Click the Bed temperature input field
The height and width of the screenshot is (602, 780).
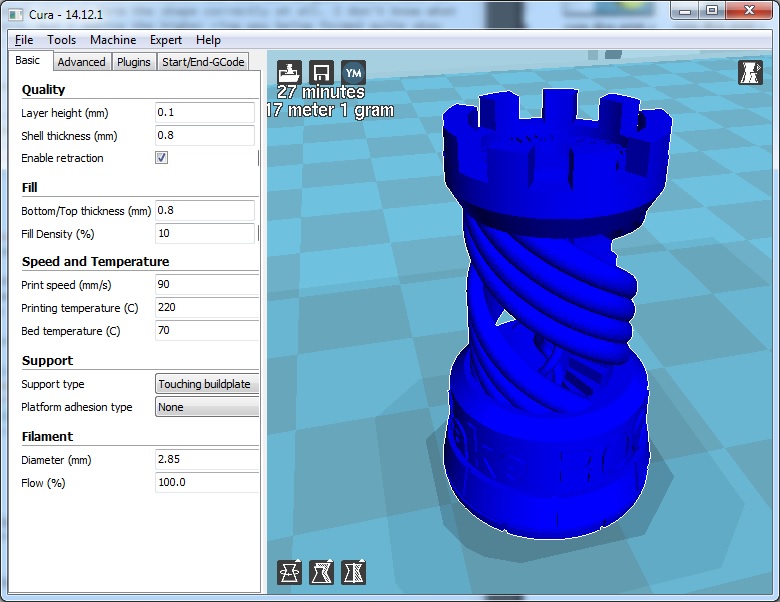pyautogui.click(x=207, y=330)
